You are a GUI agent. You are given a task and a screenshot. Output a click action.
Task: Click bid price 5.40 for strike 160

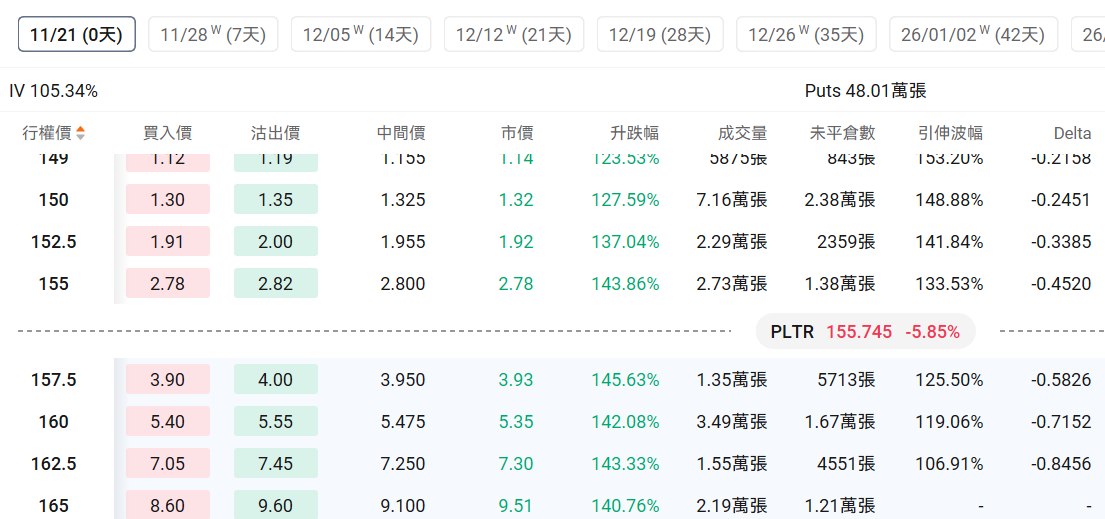tap(167, 422)
